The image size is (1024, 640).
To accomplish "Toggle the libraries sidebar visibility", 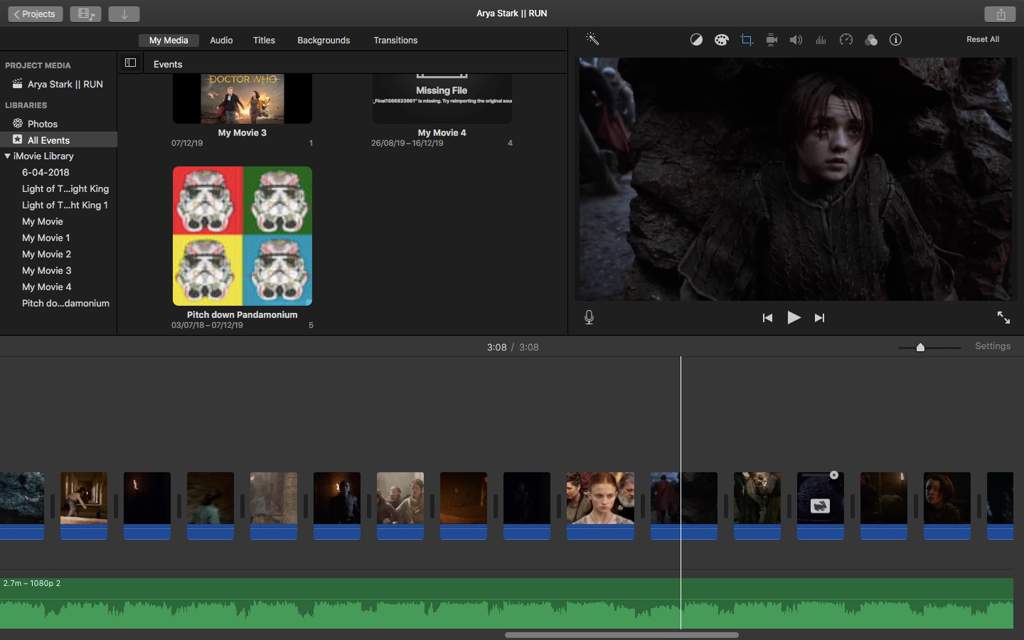I will [x=131, y=63].
